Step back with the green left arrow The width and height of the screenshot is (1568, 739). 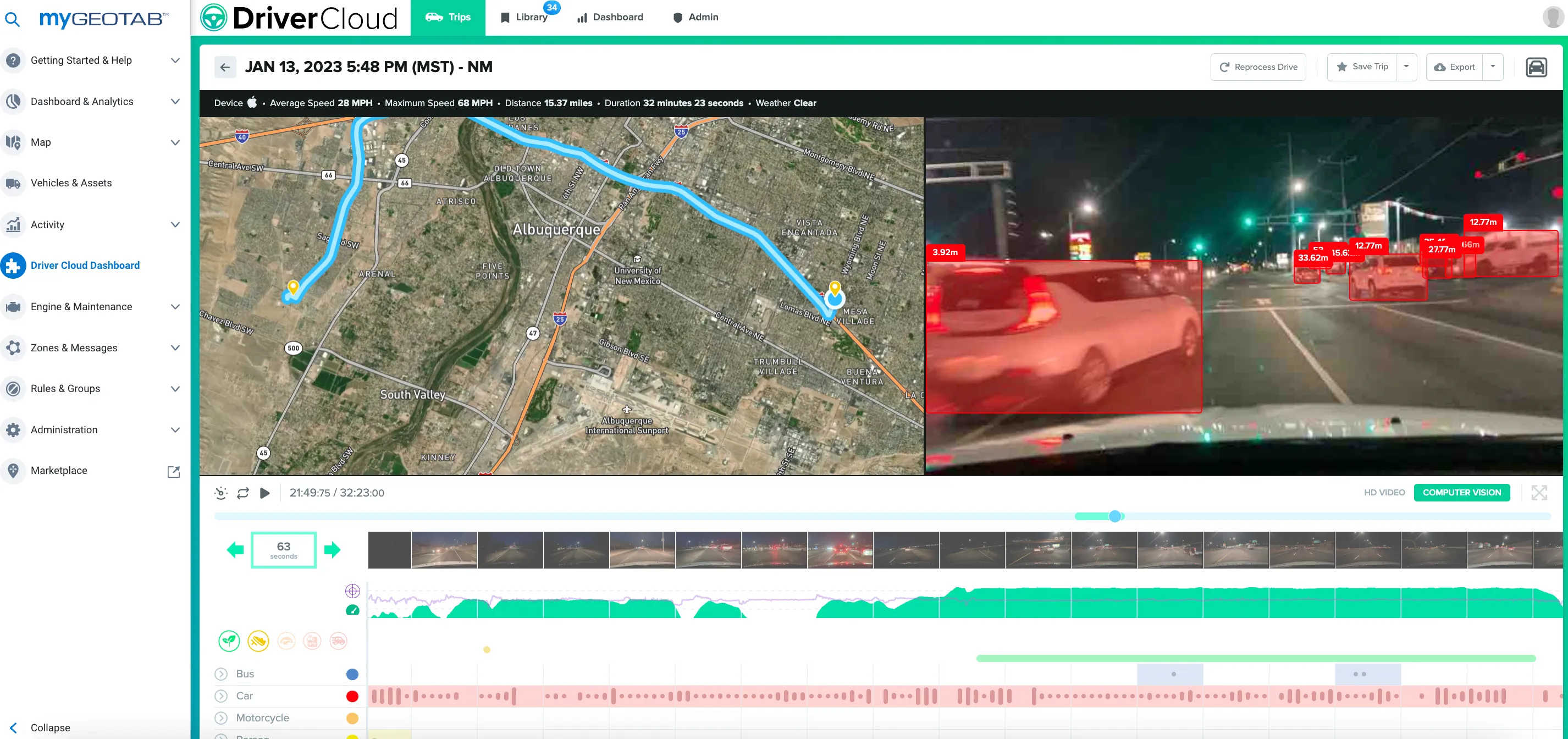(x=235, y=550)
